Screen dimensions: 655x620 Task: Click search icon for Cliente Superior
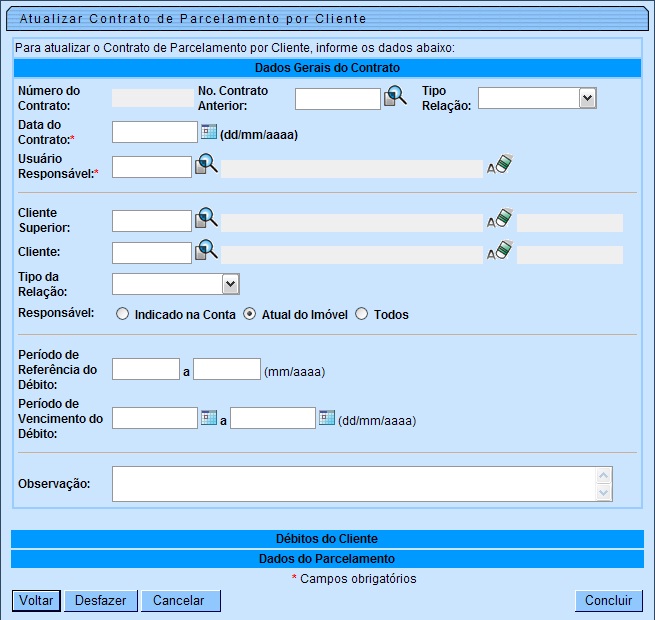(x=206, y=221)
